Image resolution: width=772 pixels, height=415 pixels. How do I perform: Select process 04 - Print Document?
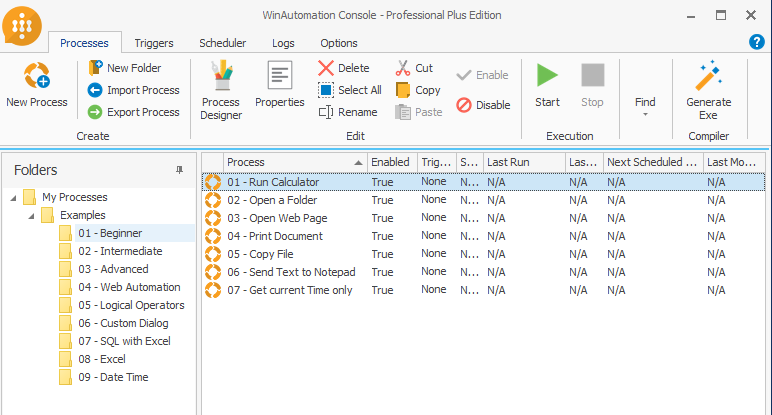(483, 236)
